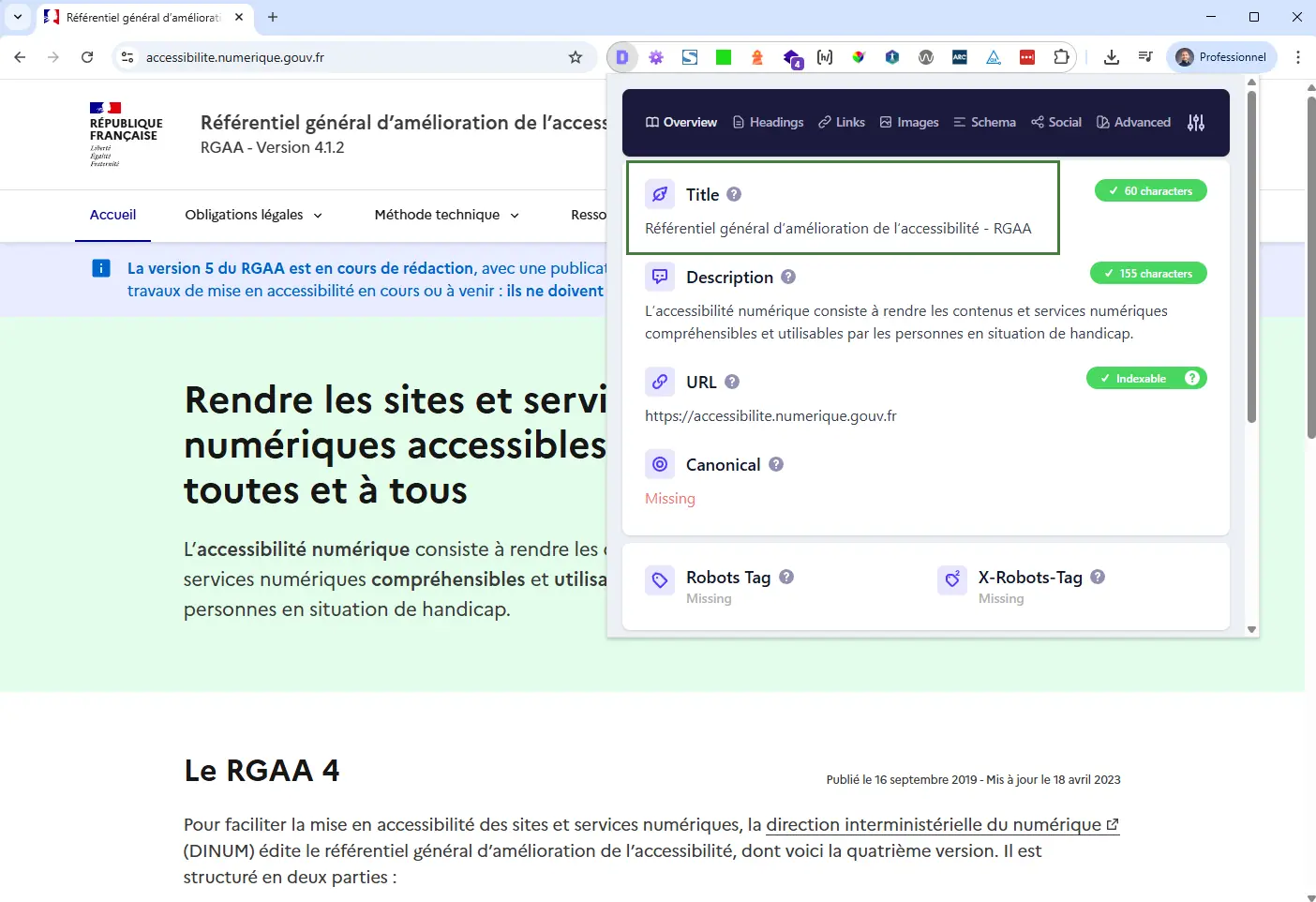Bookmark this page with the star icon
Image resolution: width=1316 pixels, height=902 pixels.
576,57
